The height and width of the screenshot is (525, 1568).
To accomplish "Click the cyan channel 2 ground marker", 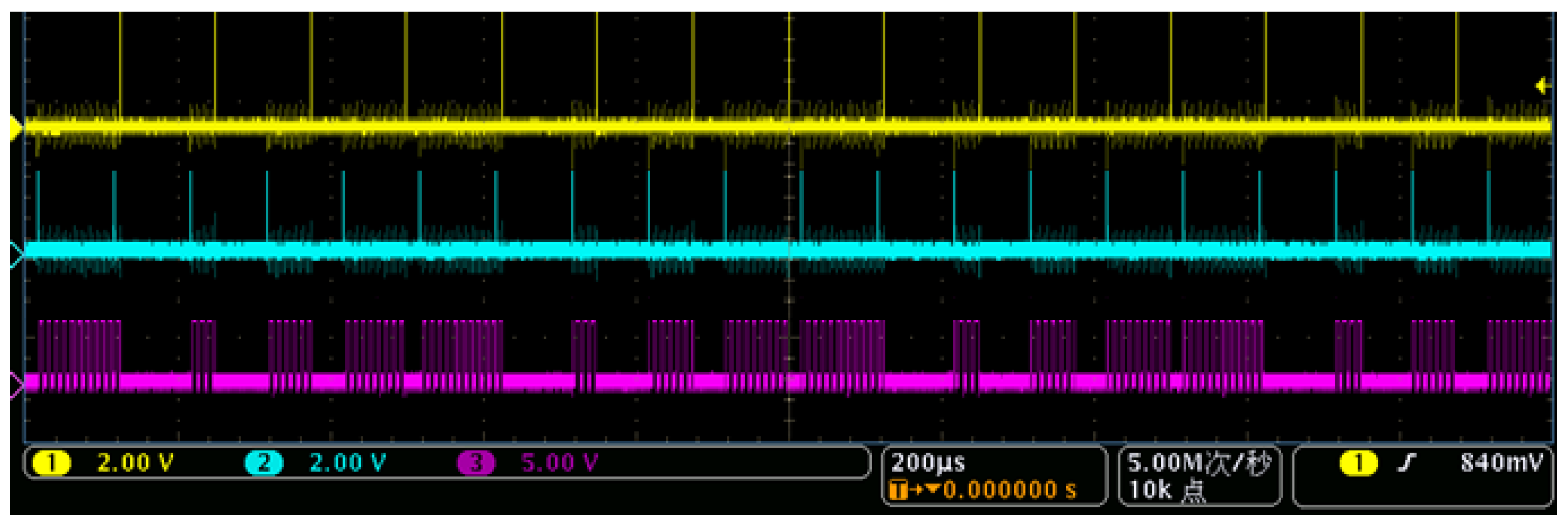I will 16,255.
